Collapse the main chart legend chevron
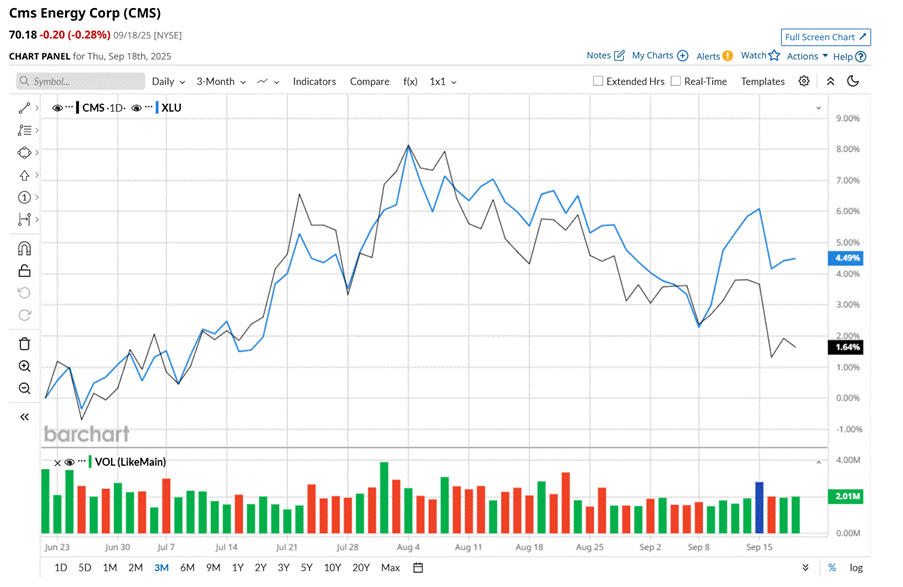 (x=818, y=108)
